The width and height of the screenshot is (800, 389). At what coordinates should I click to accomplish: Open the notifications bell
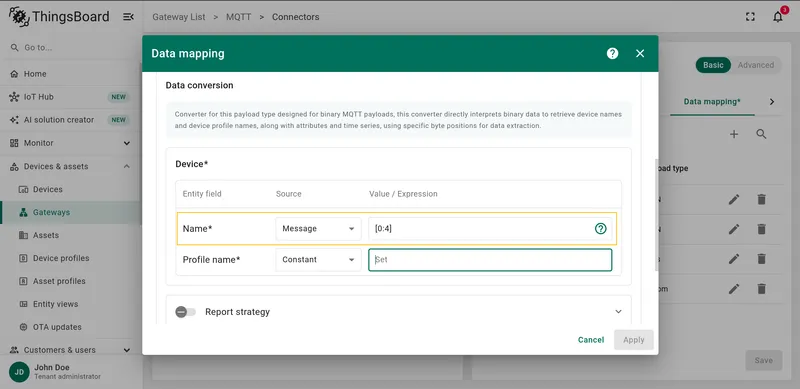778,17
